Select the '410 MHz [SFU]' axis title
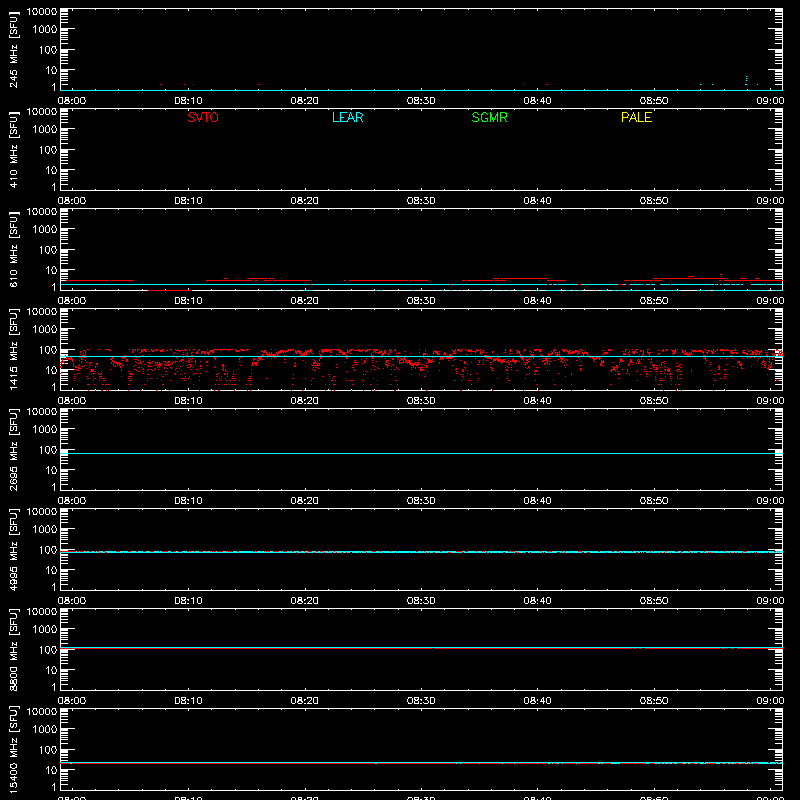 13,149
